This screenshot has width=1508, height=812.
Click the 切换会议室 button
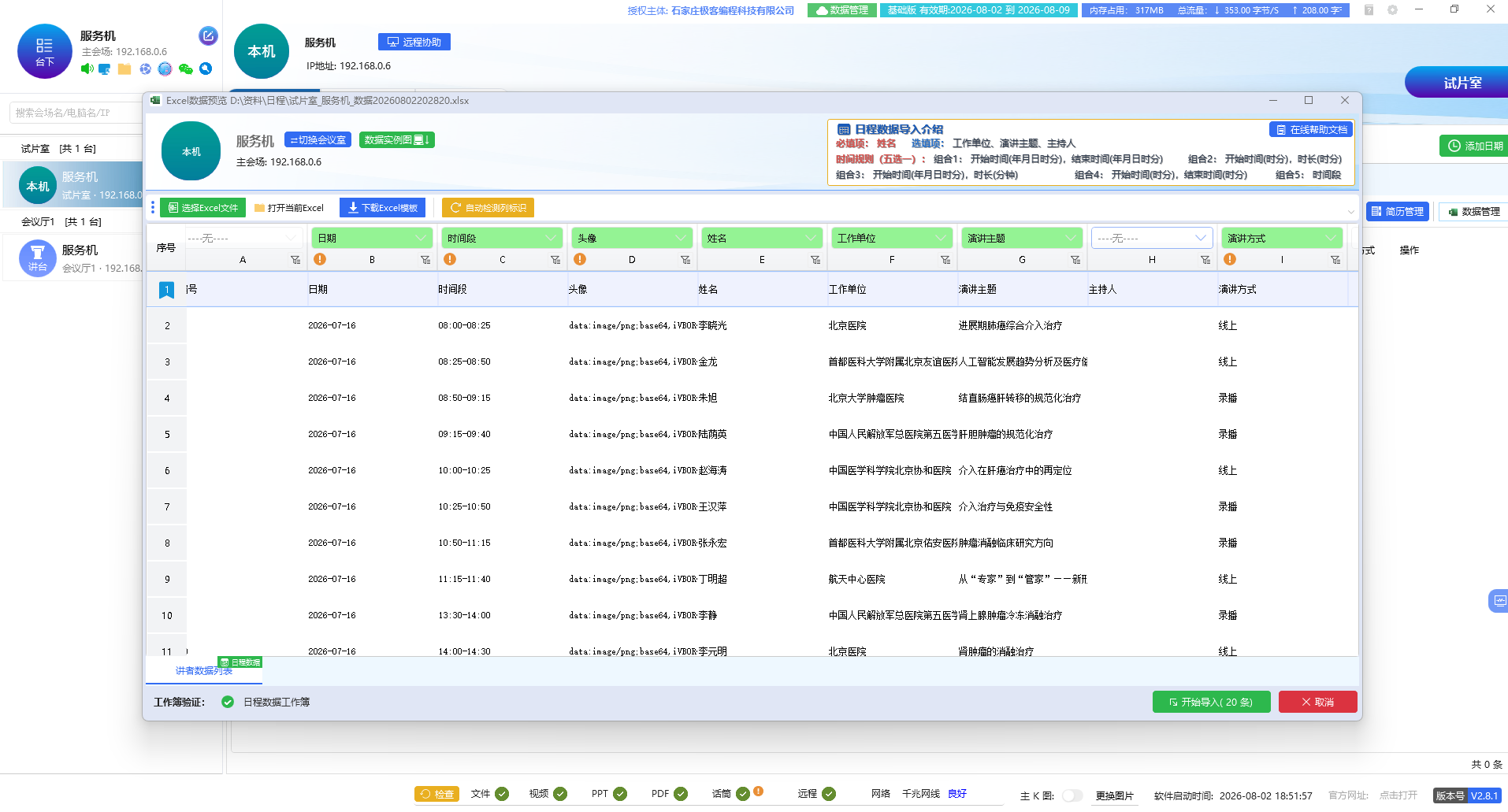click(x=318, y=140)
